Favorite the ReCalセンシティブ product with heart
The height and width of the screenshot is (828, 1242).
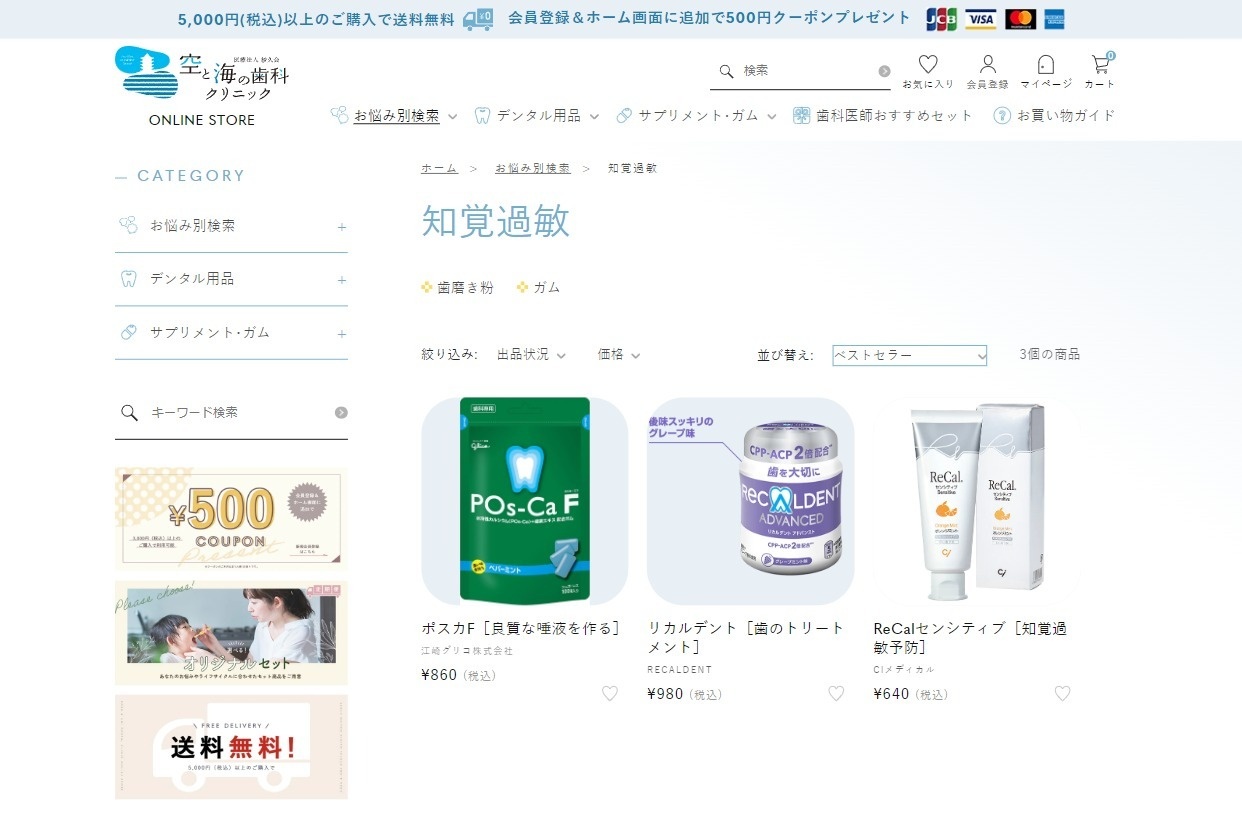pyautogui.click(x=1062, y=693)
